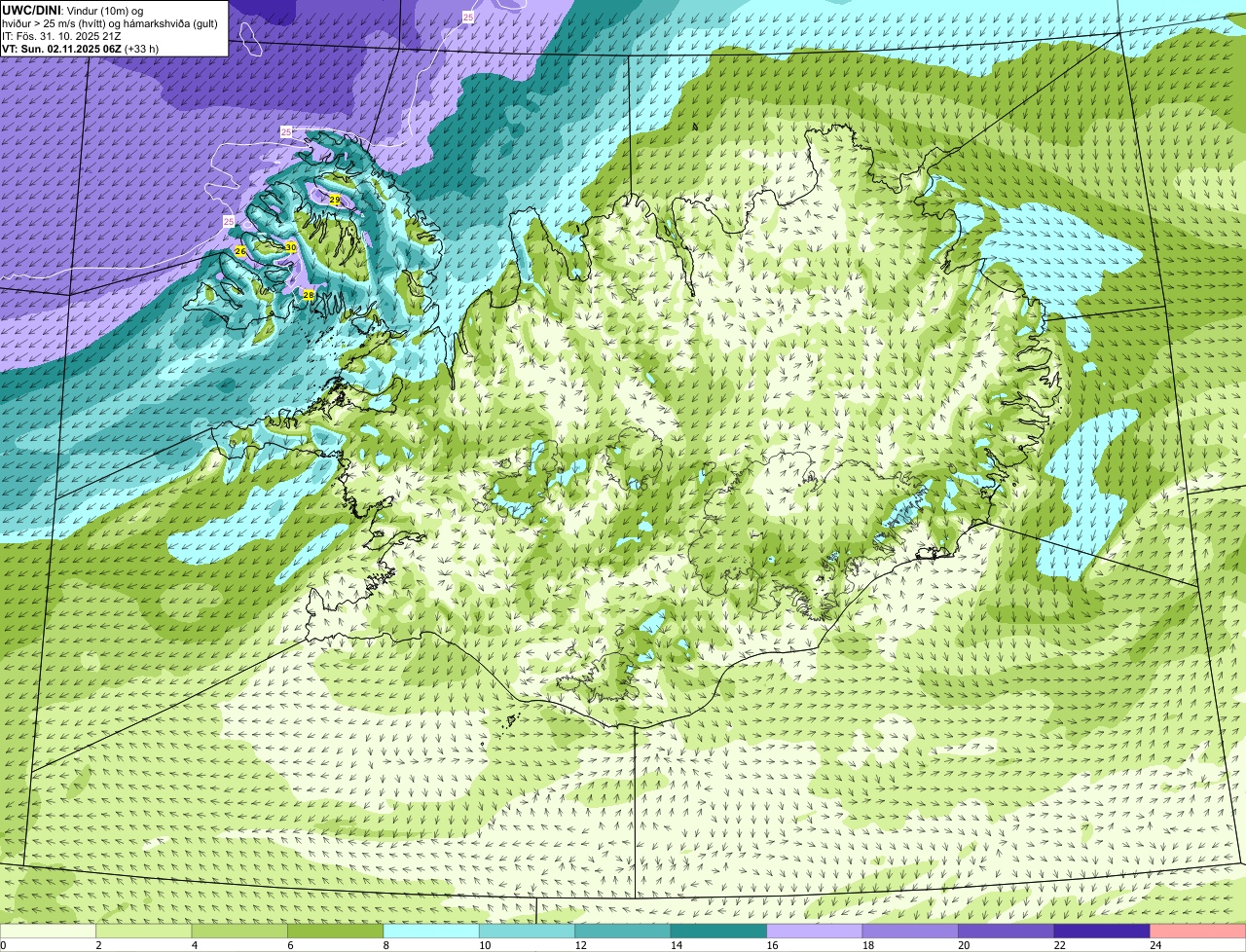1246x952 pixels.
Task: Click the yellow gust marker labeled 29
Action: [x=335, y=200]
